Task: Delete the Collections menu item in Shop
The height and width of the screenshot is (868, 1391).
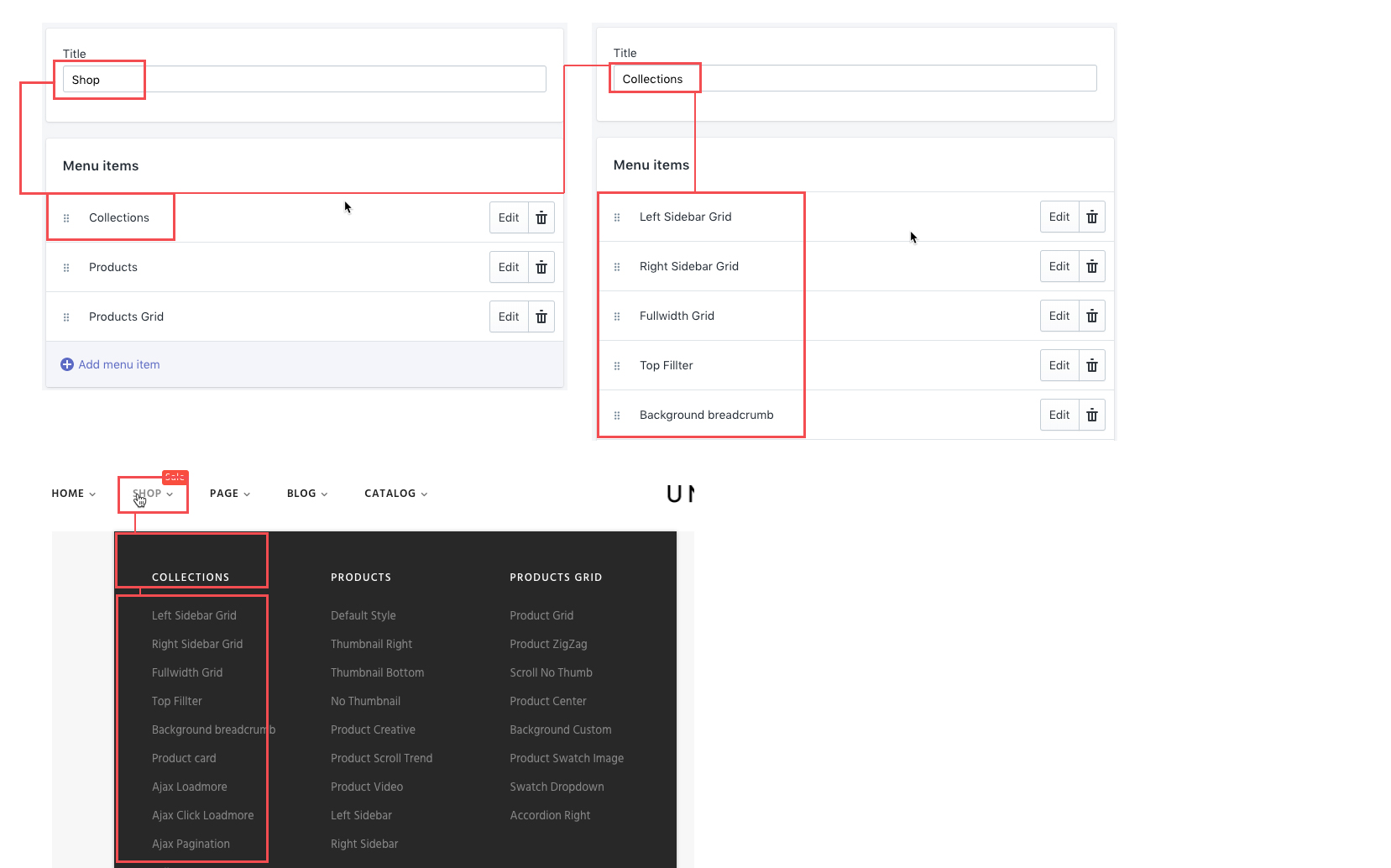Action: 541,218
